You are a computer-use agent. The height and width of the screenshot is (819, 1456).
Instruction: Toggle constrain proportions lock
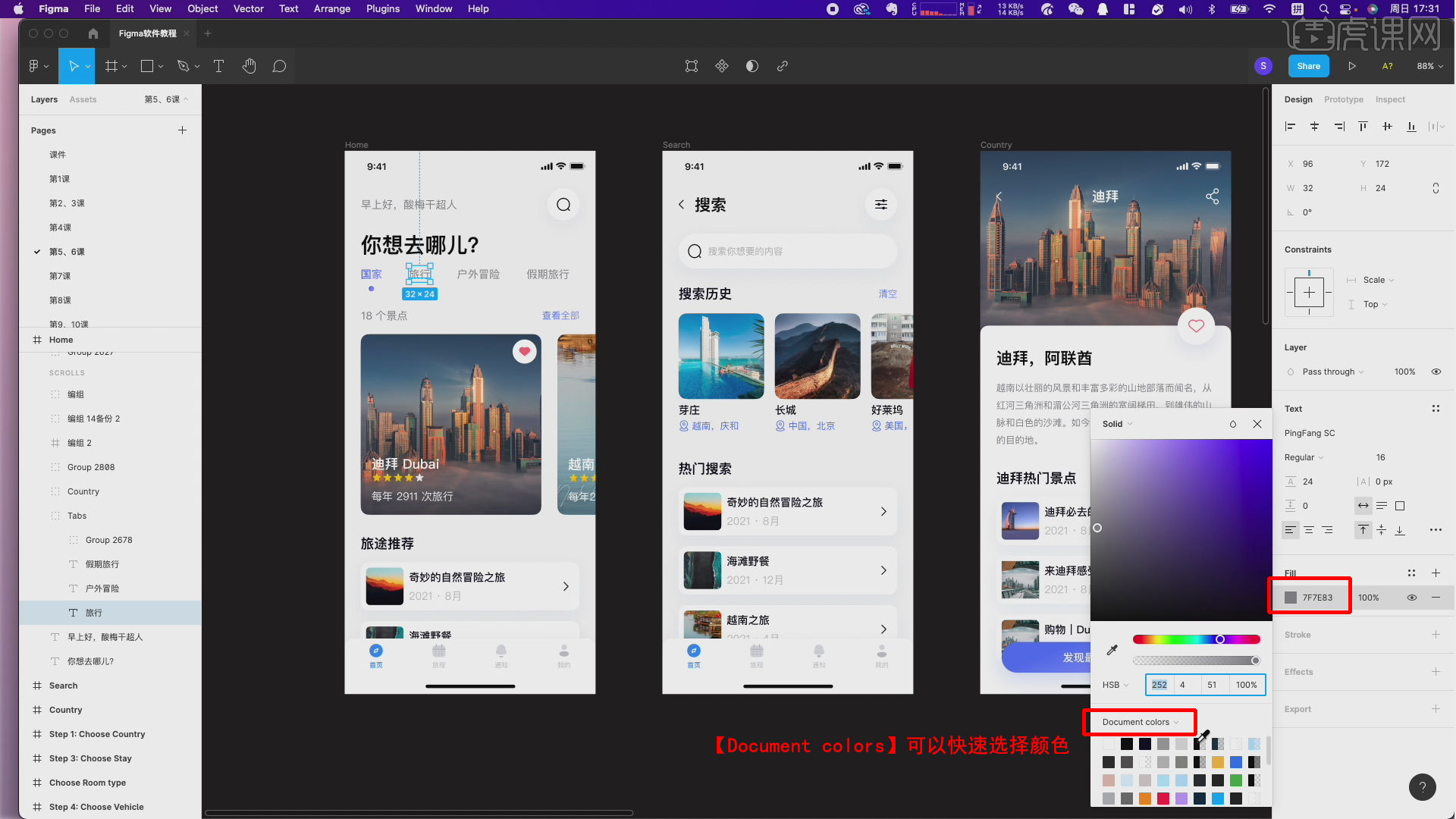click(x=1436, y=188)
